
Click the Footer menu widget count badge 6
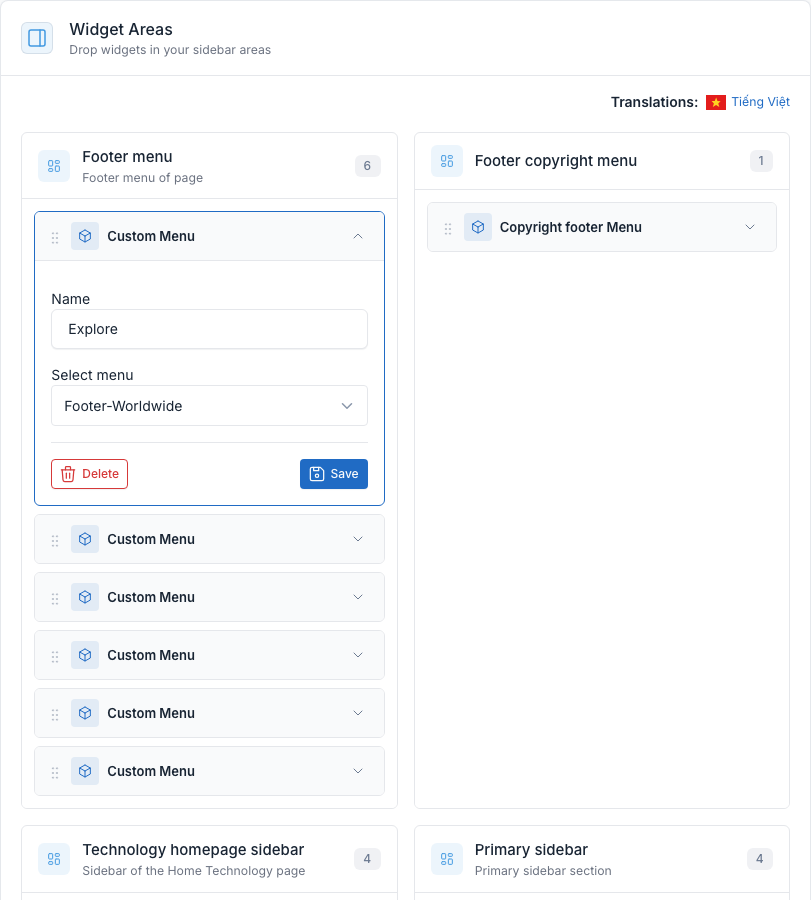click(x=367, y=166)
